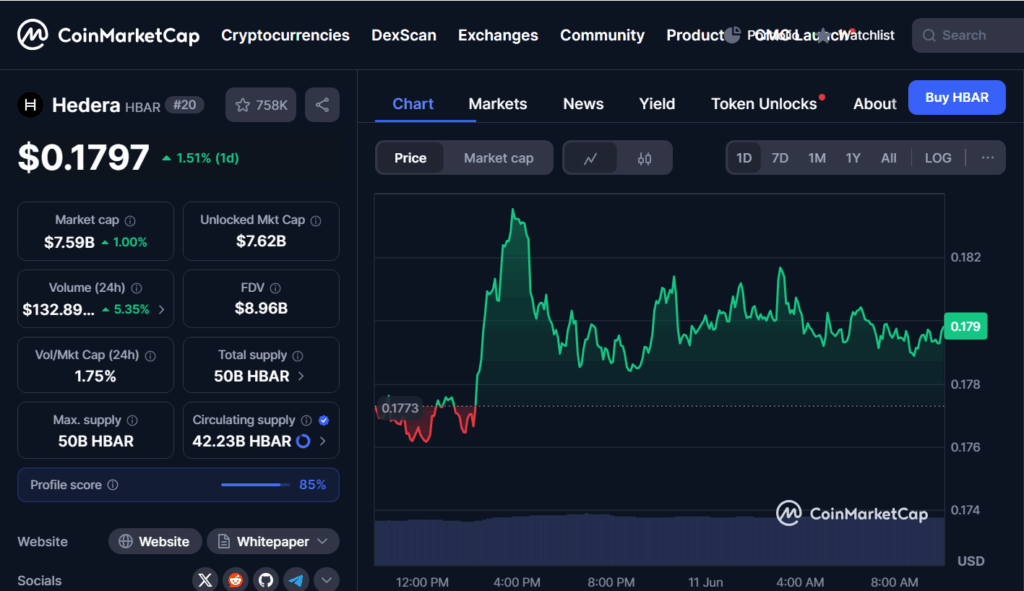The image size is (1024, 591).
Task: Open the Yield tab
Action: pyautogui.click(x=657, y=104)
